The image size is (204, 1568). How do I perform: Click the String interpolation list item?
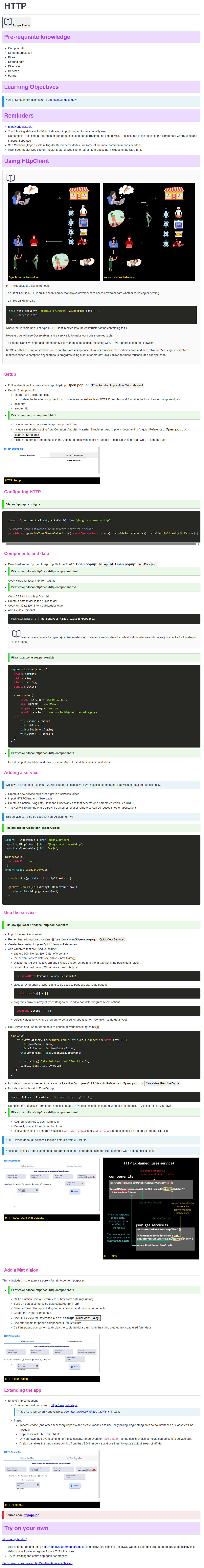(x=20, y=53)
